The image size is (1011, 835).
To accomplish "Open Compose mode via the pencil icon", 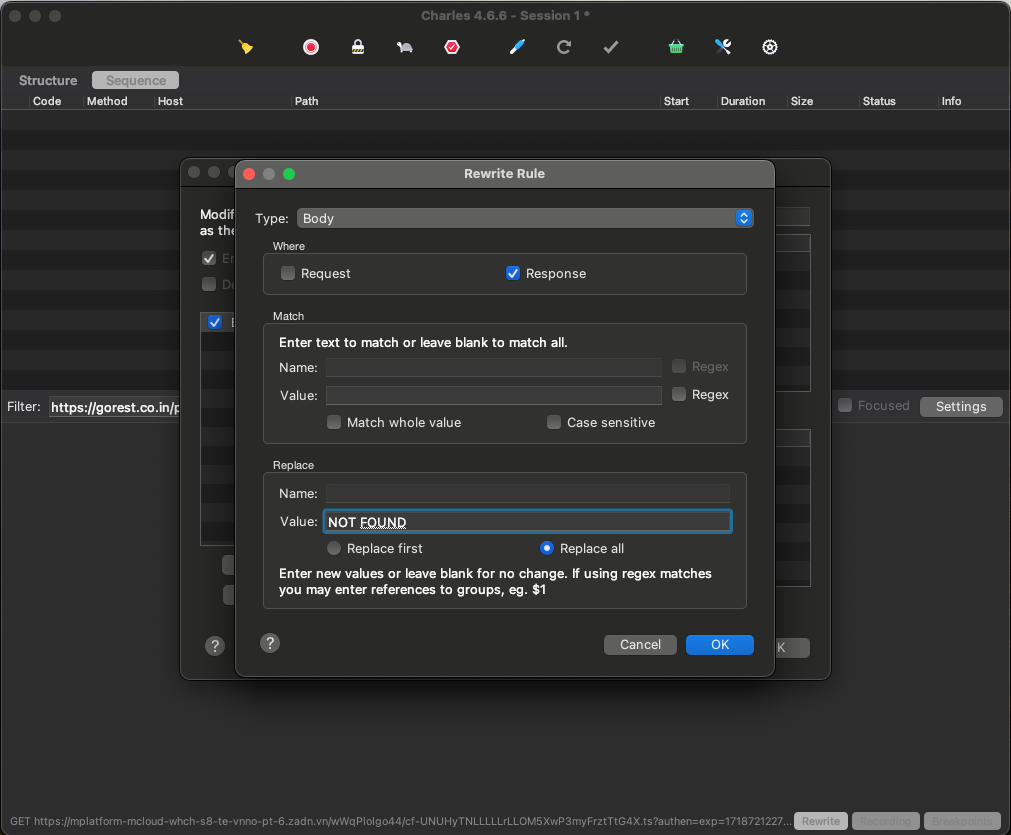I will pyautogui.click(x=517, y=46).
